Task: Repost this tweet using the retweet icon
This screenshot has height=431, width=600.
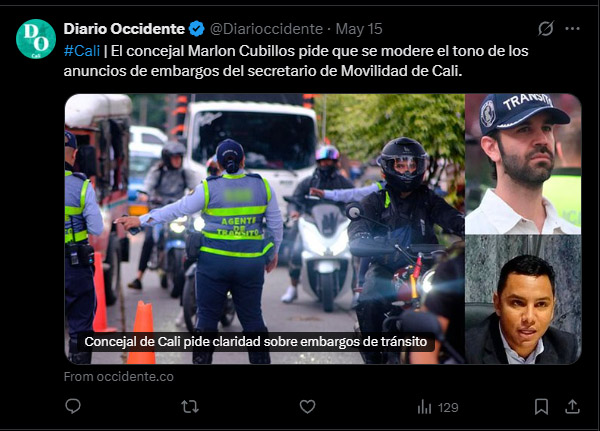Action: (x=190, y=407)
